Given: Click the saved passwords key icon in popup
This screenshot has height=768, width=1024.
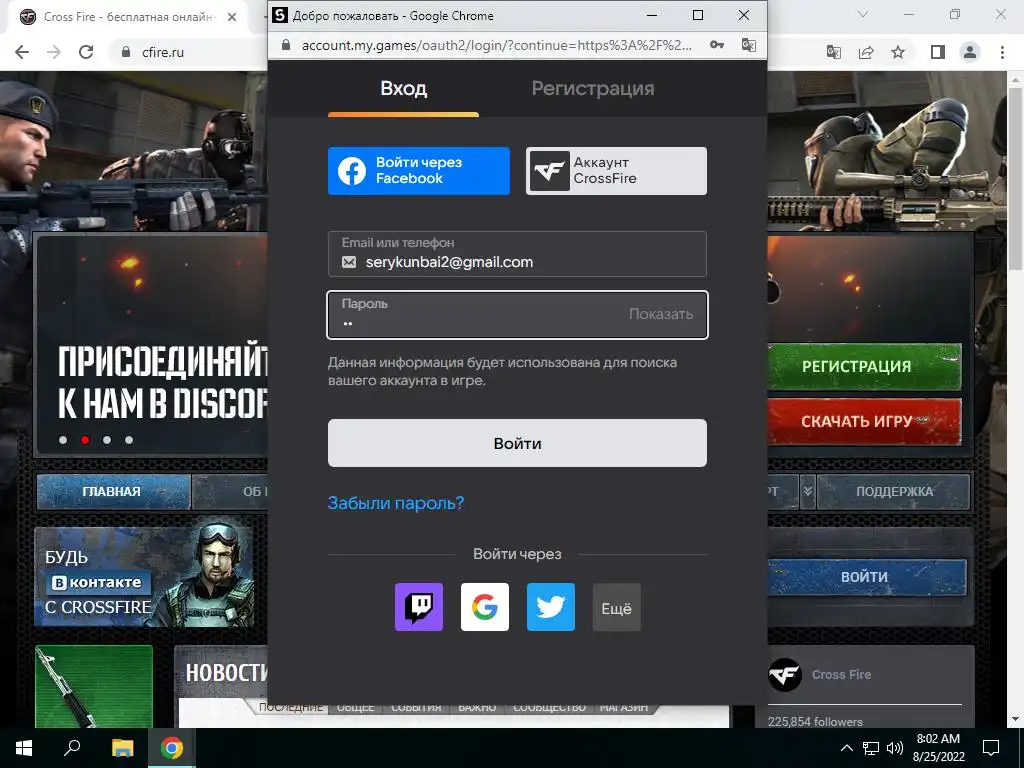Looking at the screenshot, I should (717, 45).
